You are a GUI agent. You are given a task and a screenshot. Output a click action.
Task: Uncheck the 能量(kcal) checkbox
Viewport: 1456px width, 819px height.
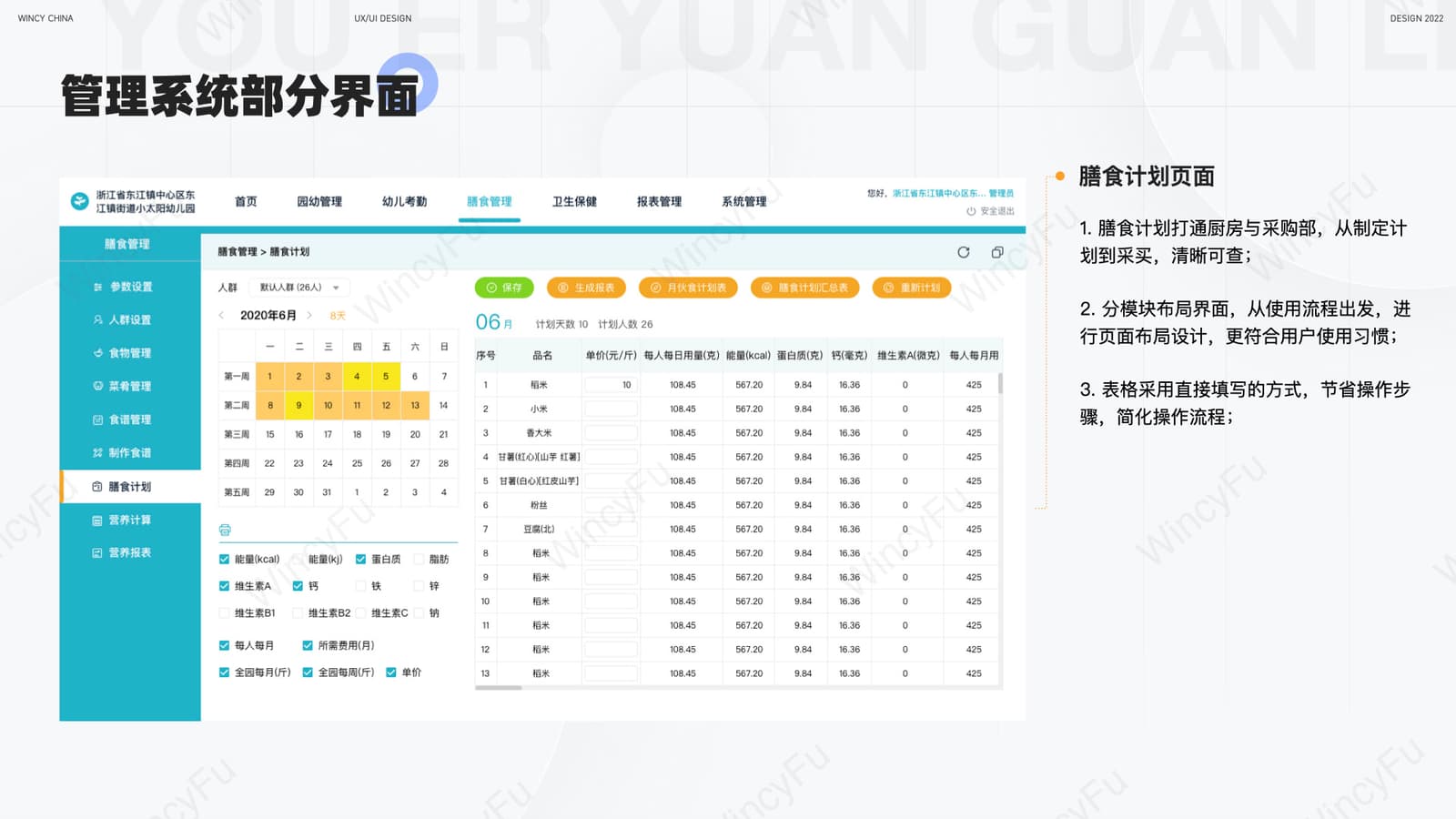click(224, 559)
